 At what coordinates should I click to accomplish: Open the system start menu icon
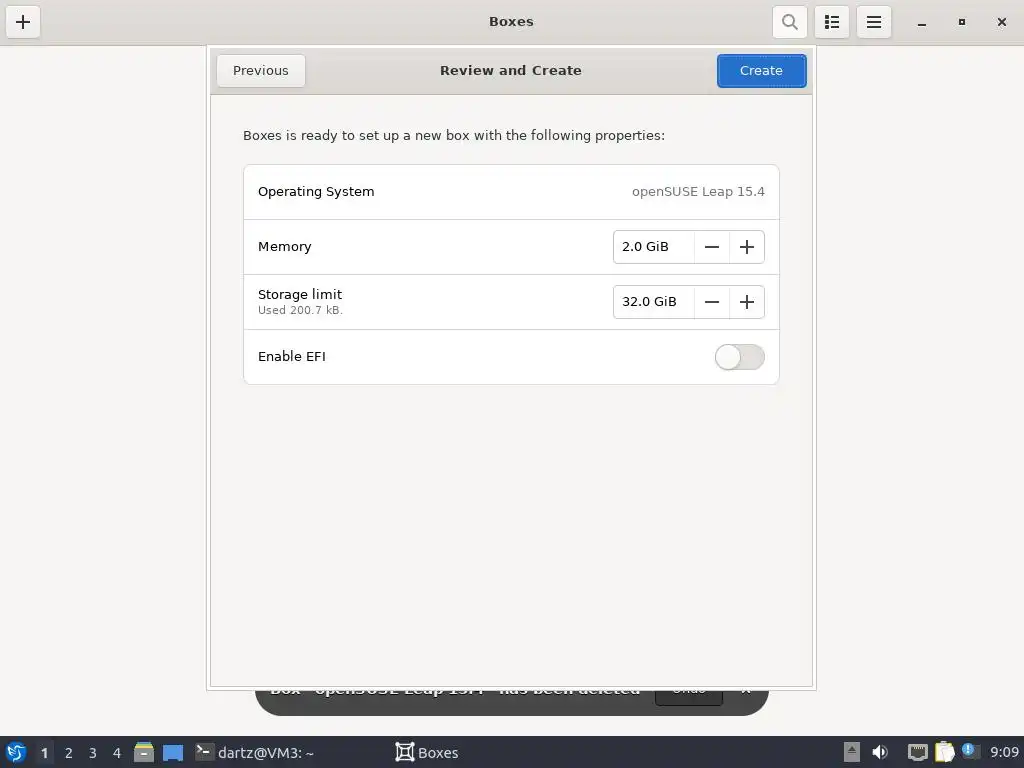[16, 752]
